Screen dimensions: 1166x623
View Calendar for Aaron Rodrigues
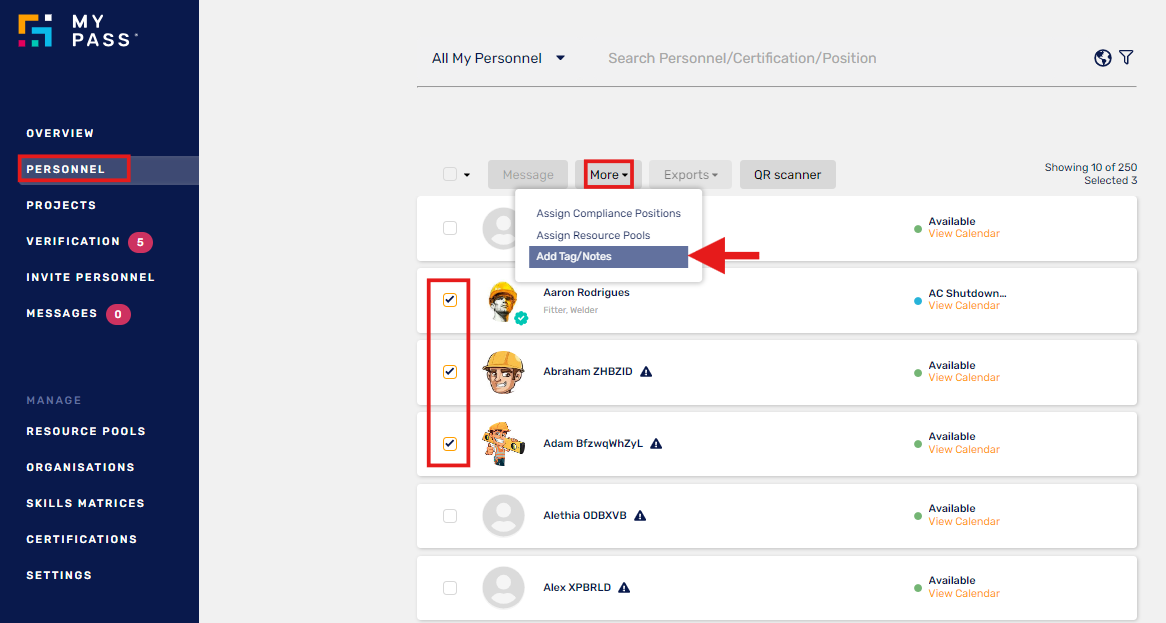click(x=964, y=306)
